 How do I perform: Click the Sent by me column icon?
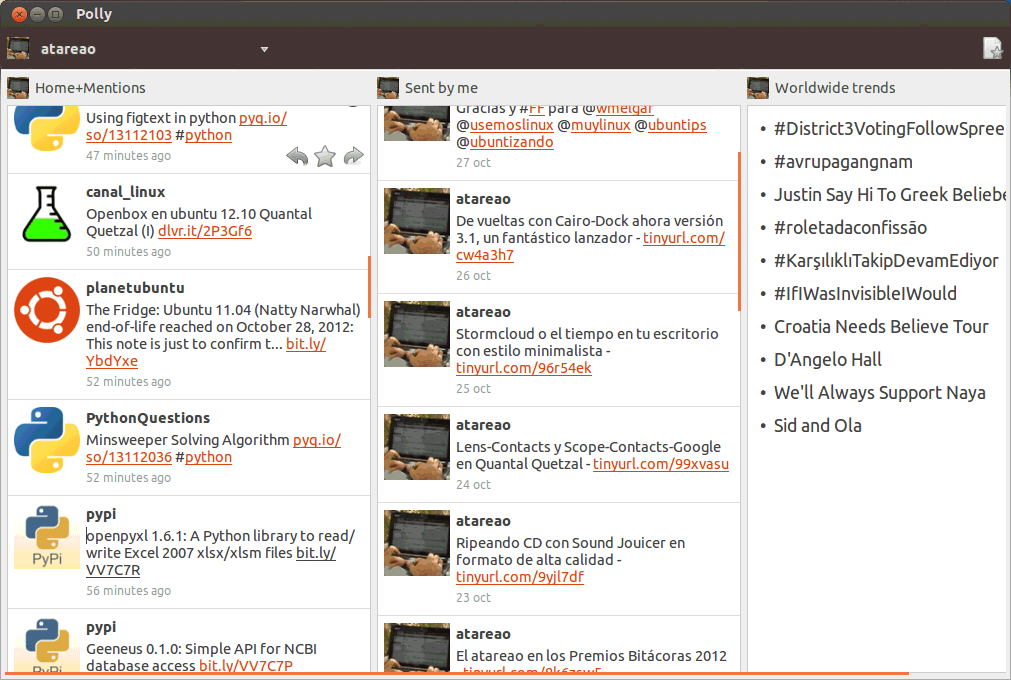pos(388,88)
